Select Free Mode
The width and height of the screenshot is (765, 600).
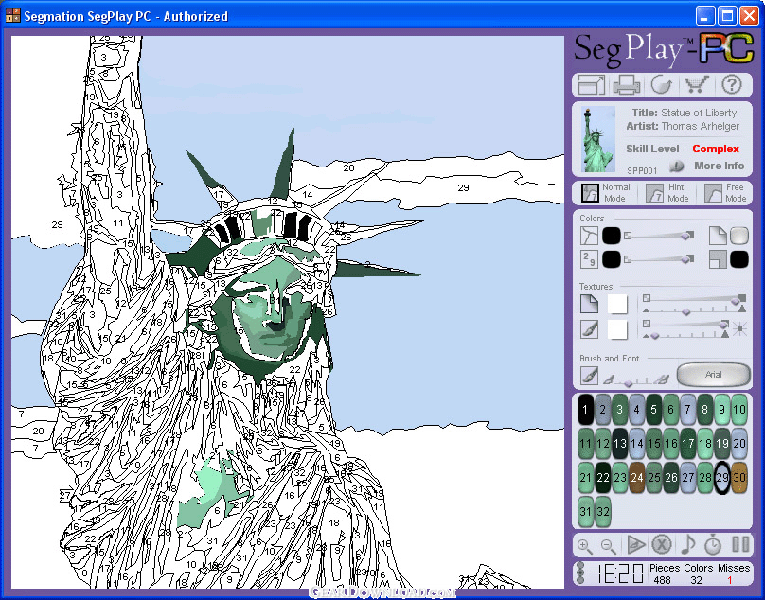(725, 193)
